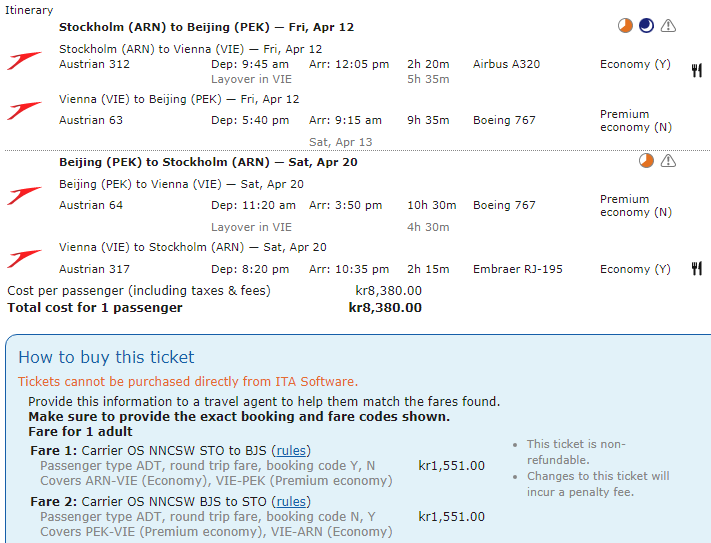Open the rules link for Fare 1
Image resolution: width=711 pixels, height=543 pixels.
[x=291, y=450]
